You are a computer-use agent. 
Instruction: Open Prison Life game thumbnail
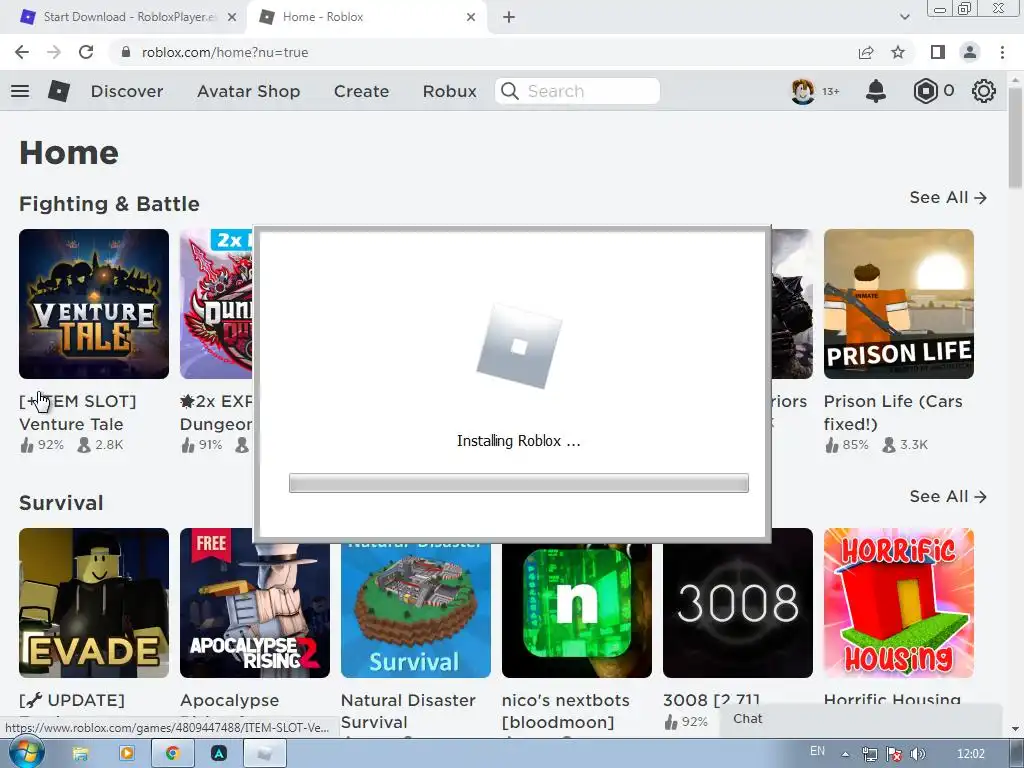(x=899, y=304)
